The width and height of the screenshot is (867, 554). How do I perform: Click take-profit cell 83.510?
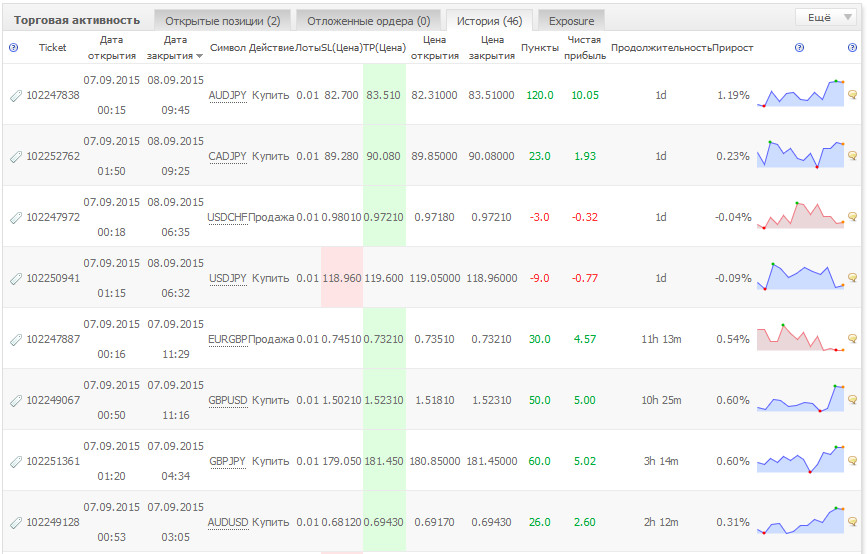point(384,95)
